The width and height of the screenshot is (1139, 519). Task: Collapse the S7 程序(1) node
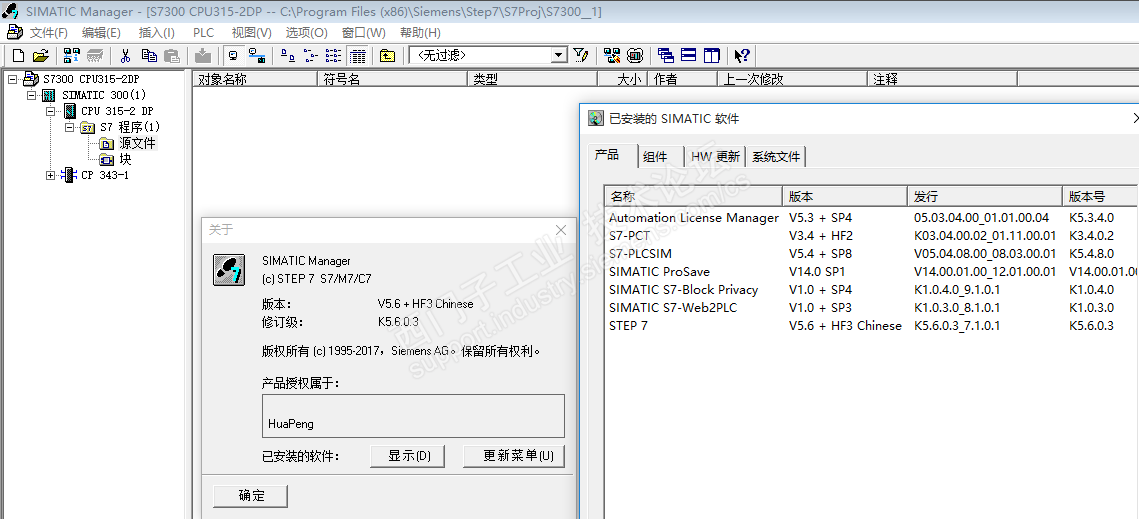tap(69, 127)
